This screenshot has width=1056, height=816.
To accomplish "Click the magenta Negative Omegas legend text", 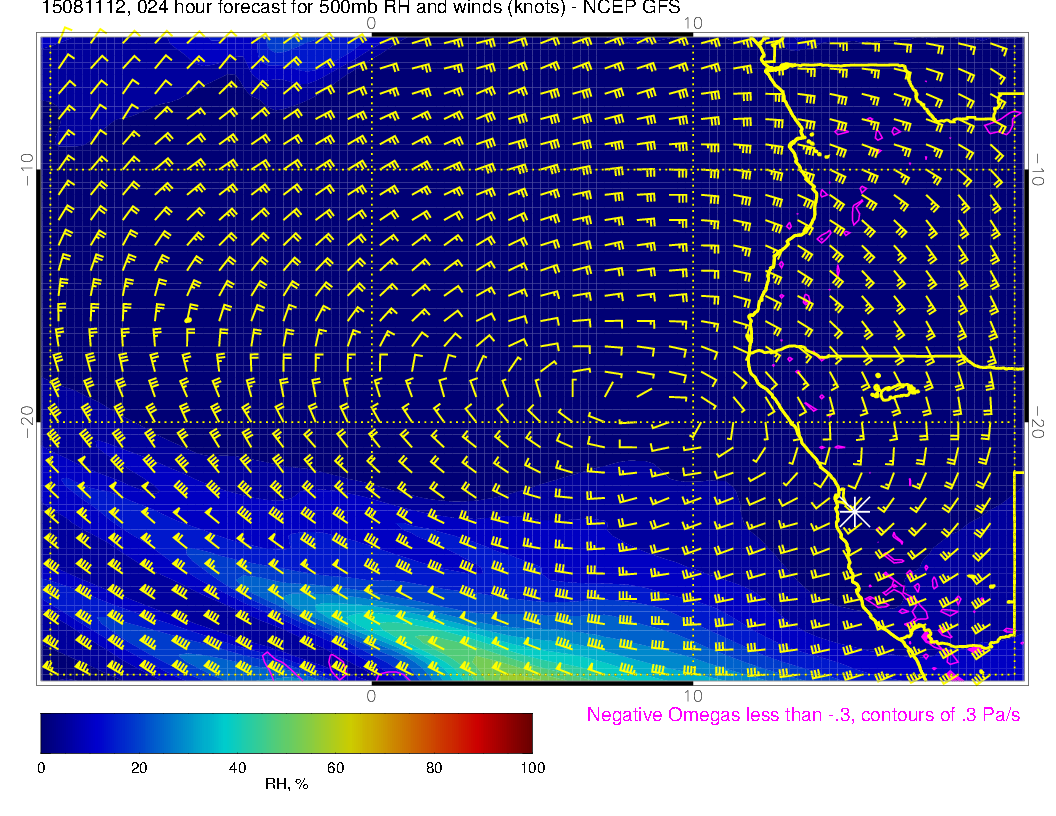I will (803, 715).
